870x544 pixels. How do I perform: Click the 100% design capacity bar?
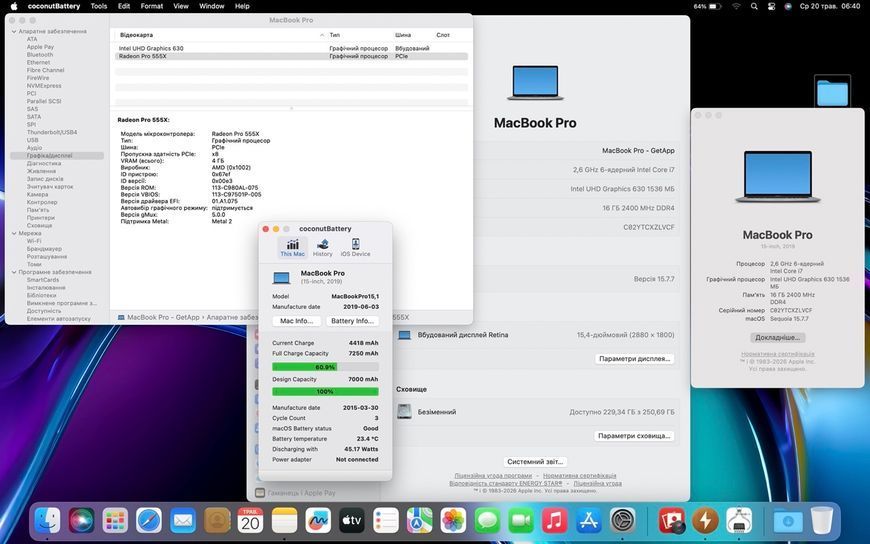pos(325,391)
